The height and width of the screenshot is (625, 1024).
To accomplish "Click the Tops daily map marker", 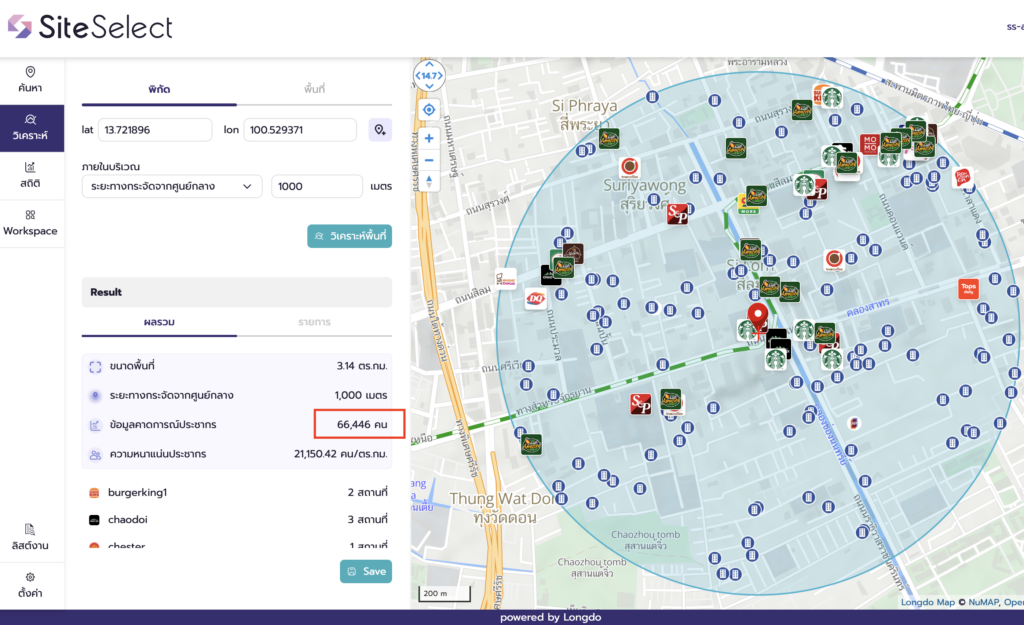I will pos(968,288).
